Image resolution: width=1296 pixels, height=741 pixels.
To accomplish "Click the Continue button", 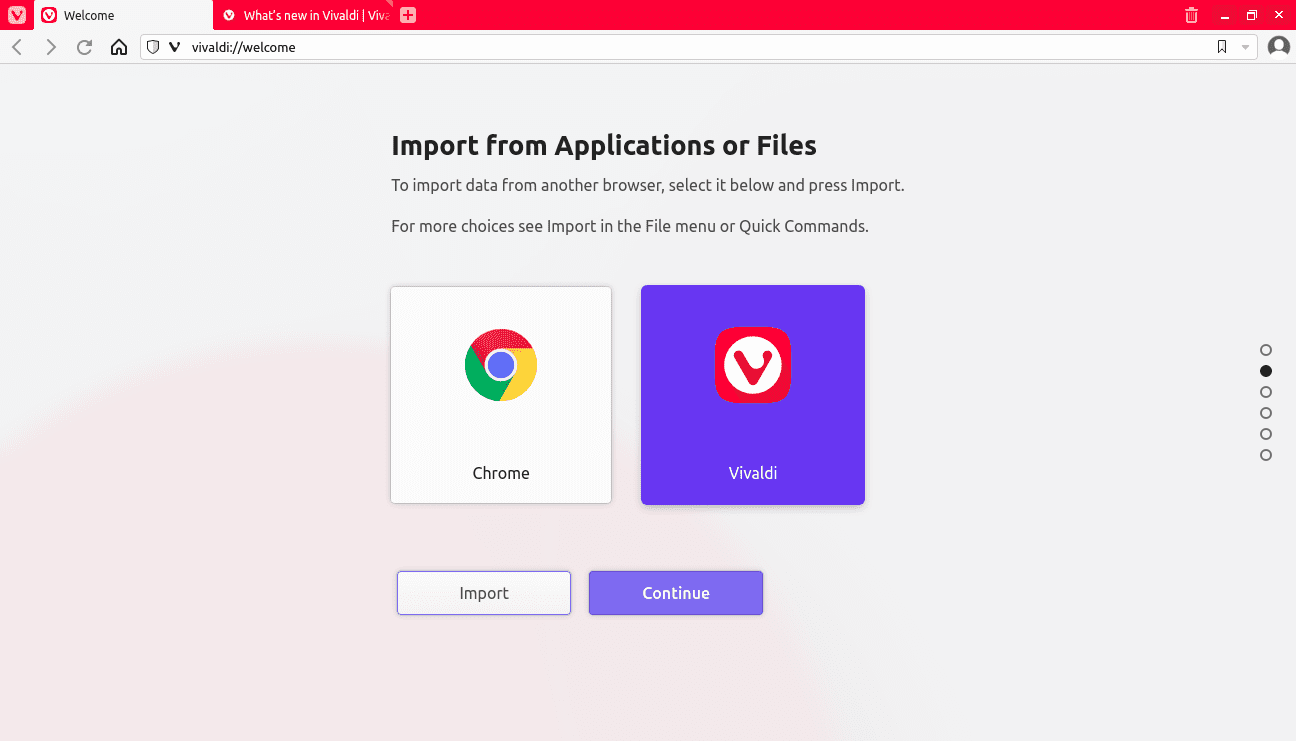I will point(675,592).
